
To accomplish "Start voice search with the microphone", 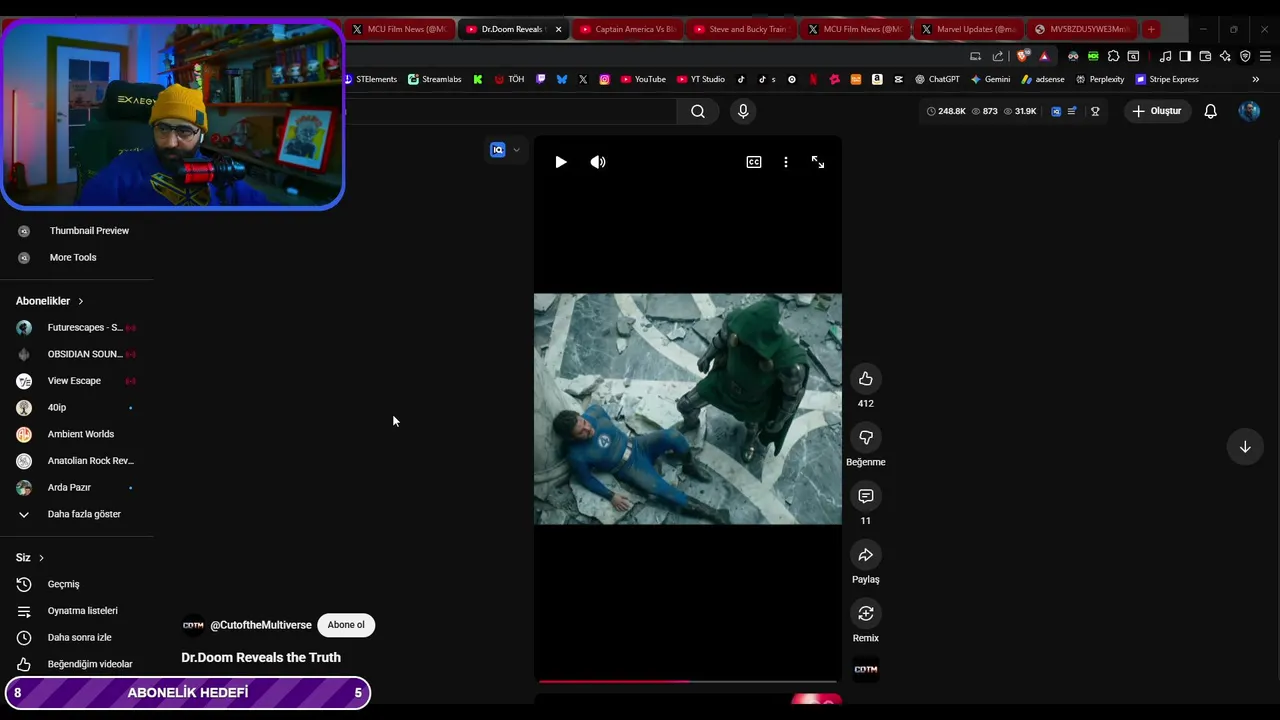I will (x=743, y=111).
